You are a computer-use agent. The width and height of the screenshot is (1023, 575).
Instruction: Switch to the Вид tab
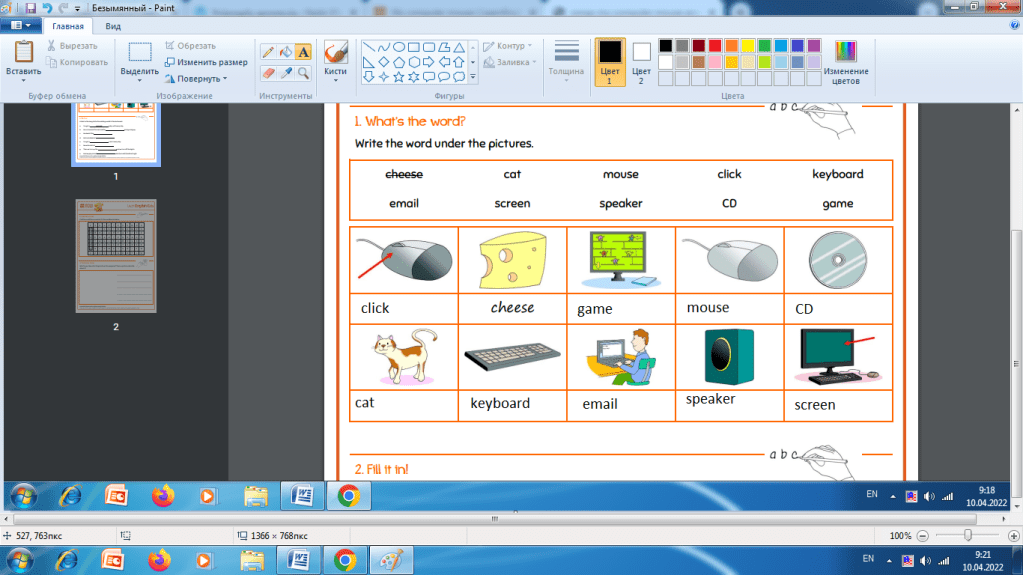(113, 27)
